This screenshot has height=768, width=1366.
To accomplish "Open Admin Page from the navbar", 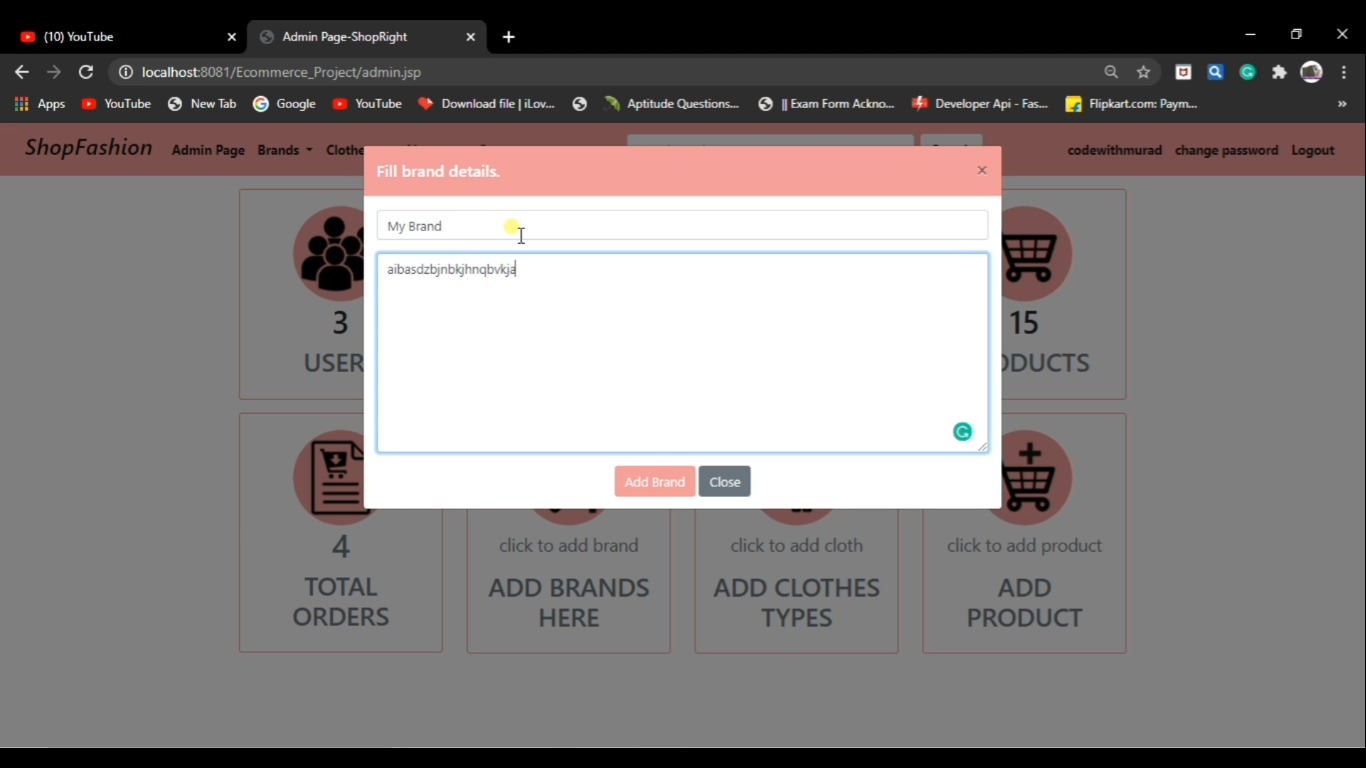I will click(x=207, y=150).
